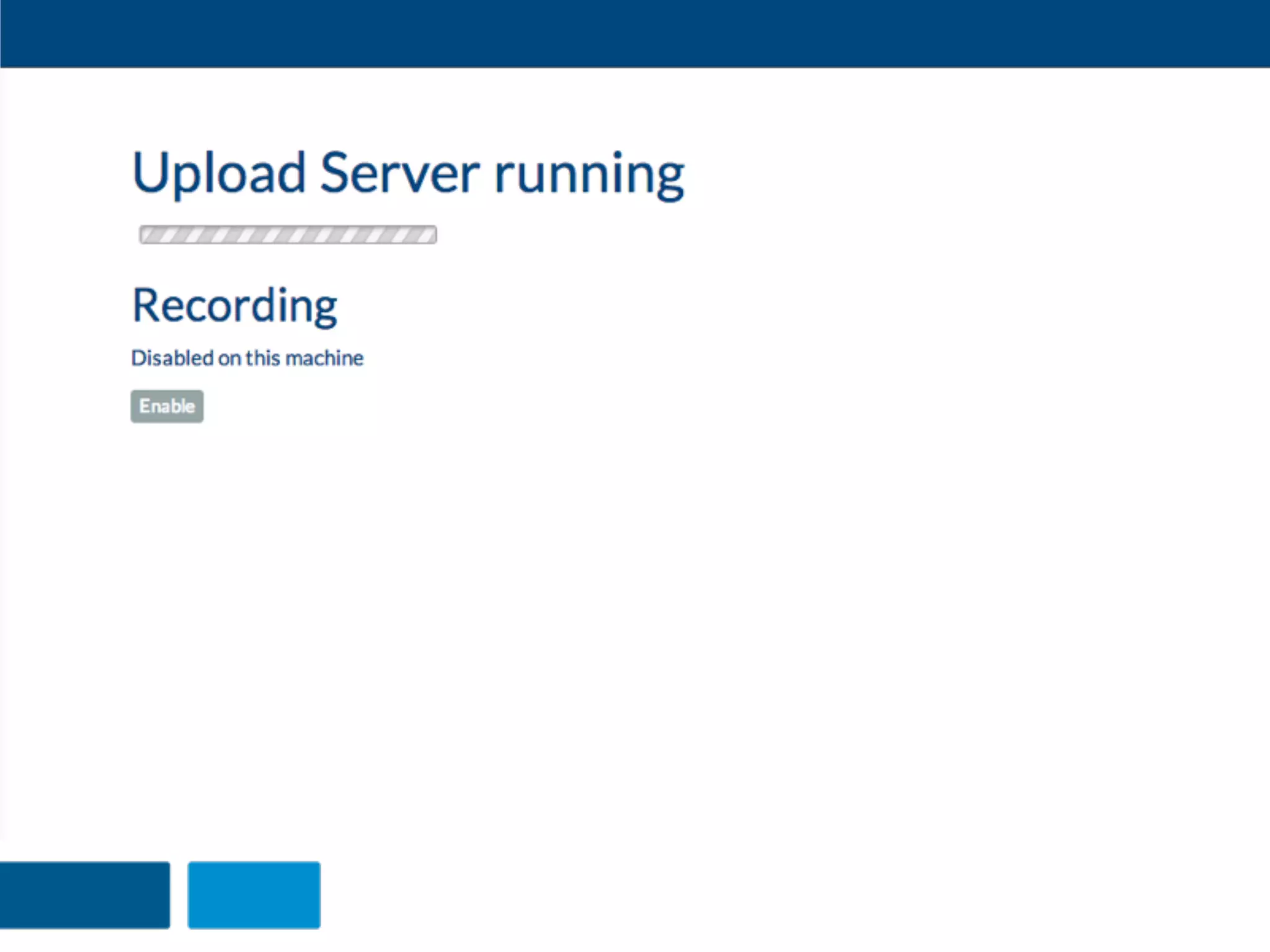Click the 'Upload Server running' heading

pyautogui.click(x=408, y=174)
